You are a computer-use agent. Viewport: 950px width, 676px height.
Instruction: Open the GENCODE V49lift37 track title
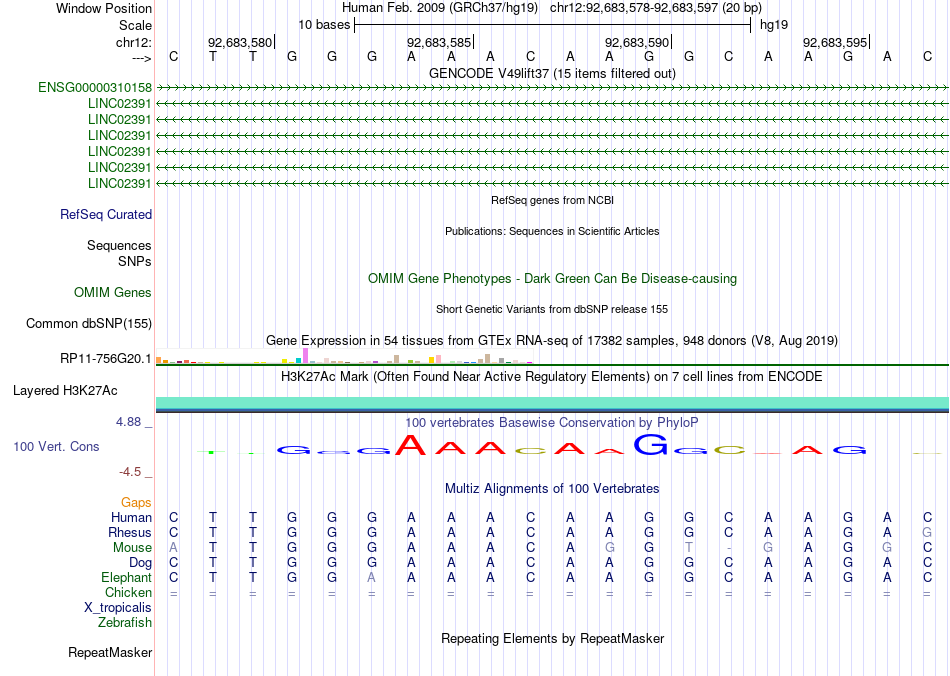(552, 73)
